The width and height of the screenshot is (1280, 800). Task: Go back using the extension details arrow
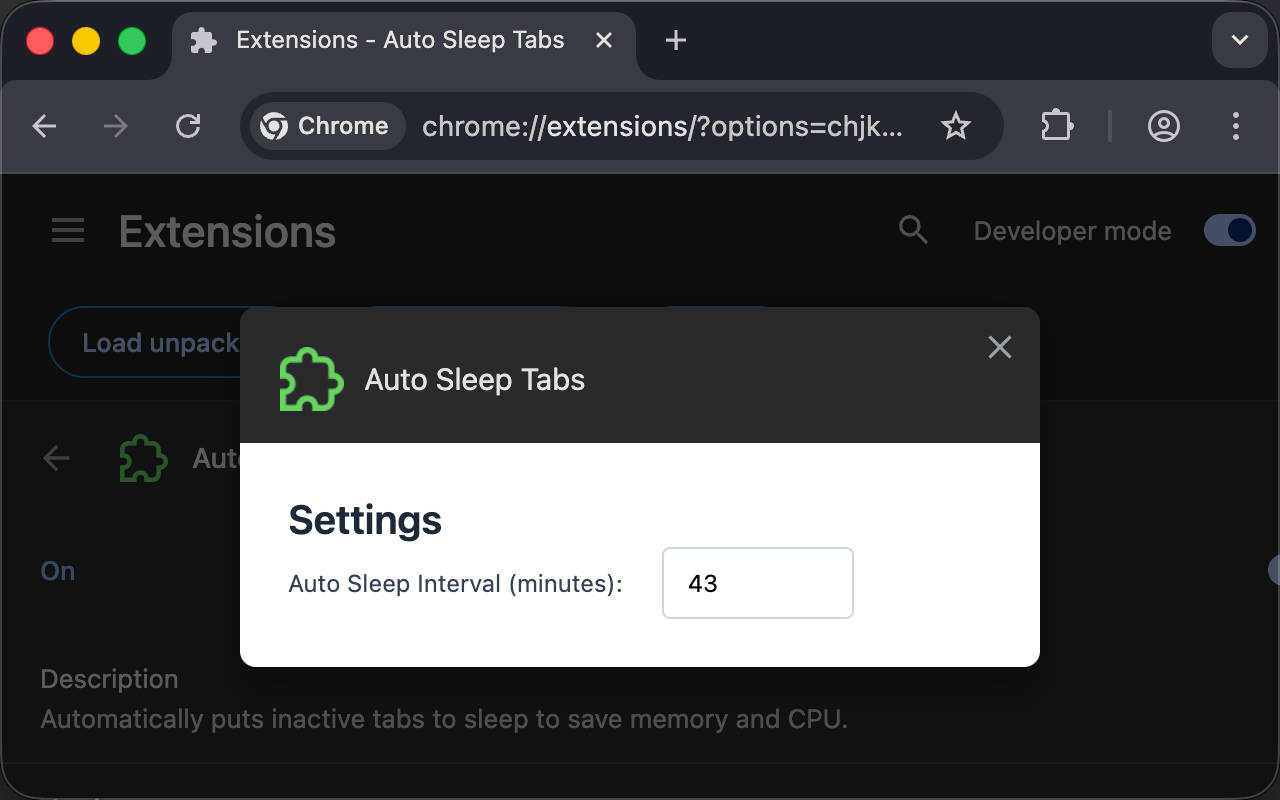57,458
